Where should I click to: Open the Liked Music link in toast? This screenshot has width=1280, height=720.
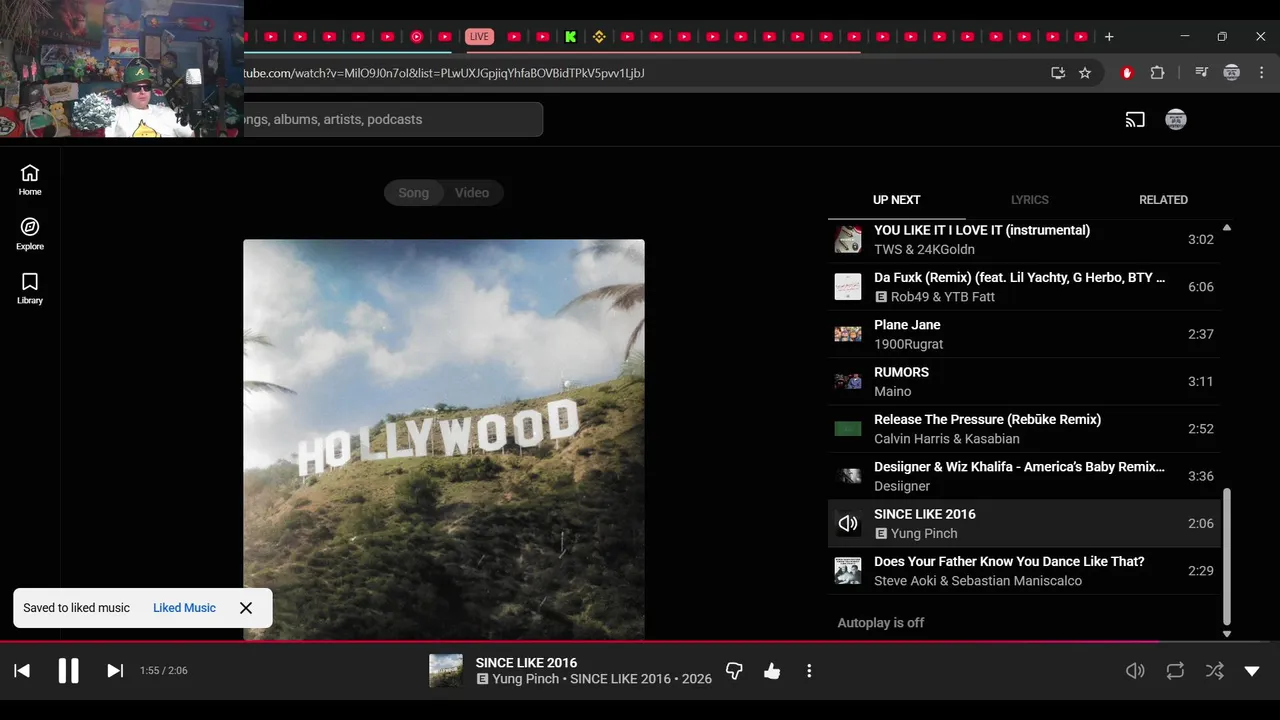pyautogui.click(x=184, y=608)
